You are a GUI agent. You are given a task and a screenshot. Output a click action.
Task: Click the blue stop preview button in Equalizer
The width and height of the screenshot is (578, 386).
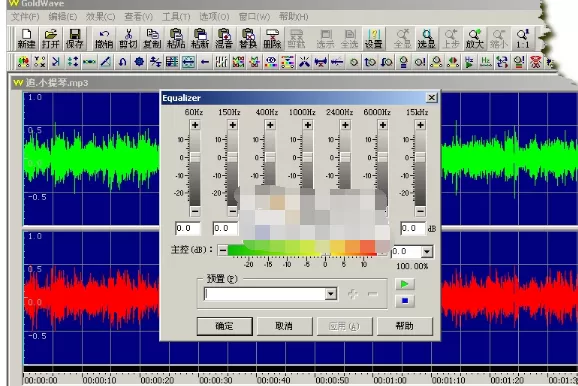pyautogui.click(x=405, y=301)
